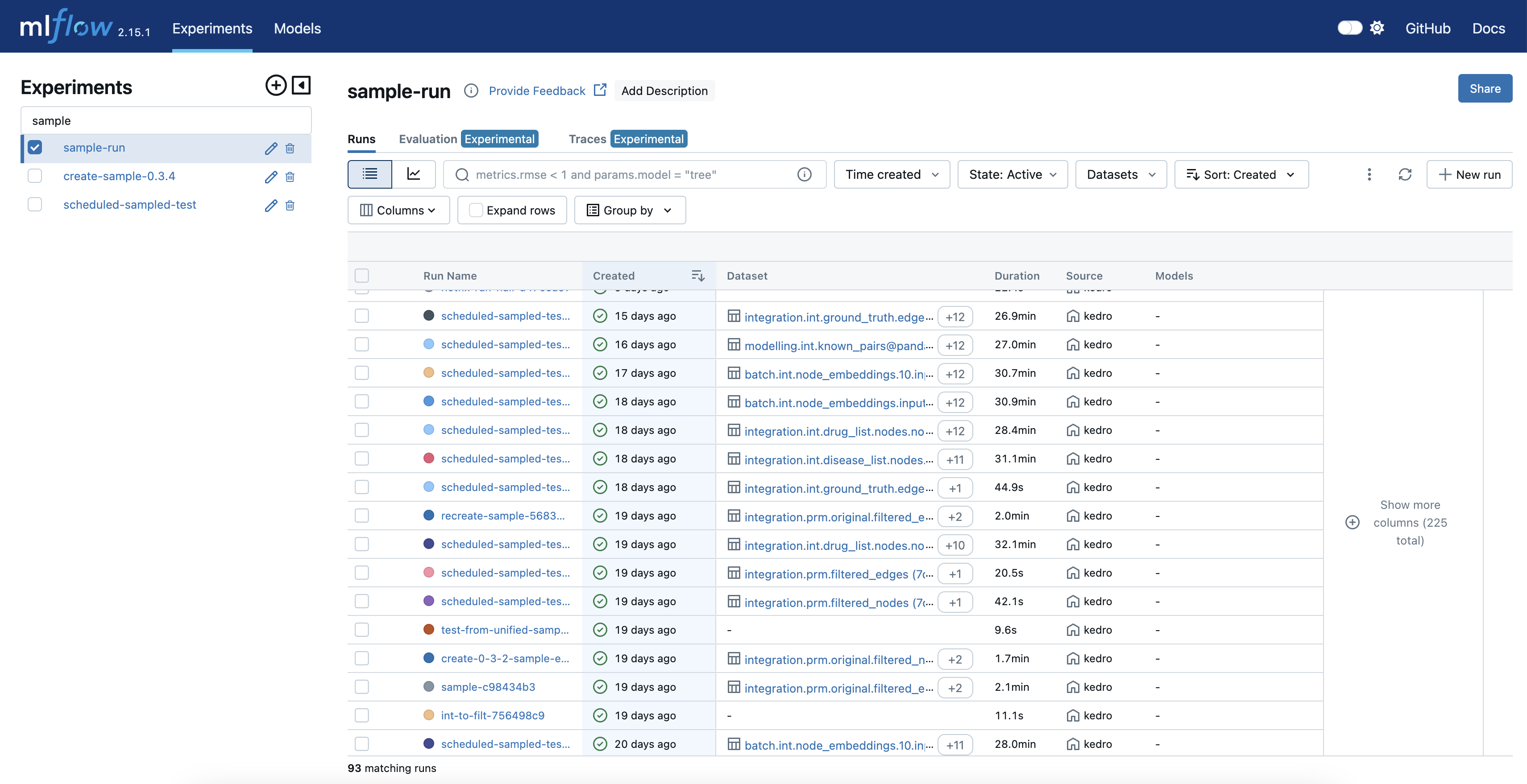Switch to the Traces tab
Viewport: 1527px width, 784px height.
tap(587, 139)
